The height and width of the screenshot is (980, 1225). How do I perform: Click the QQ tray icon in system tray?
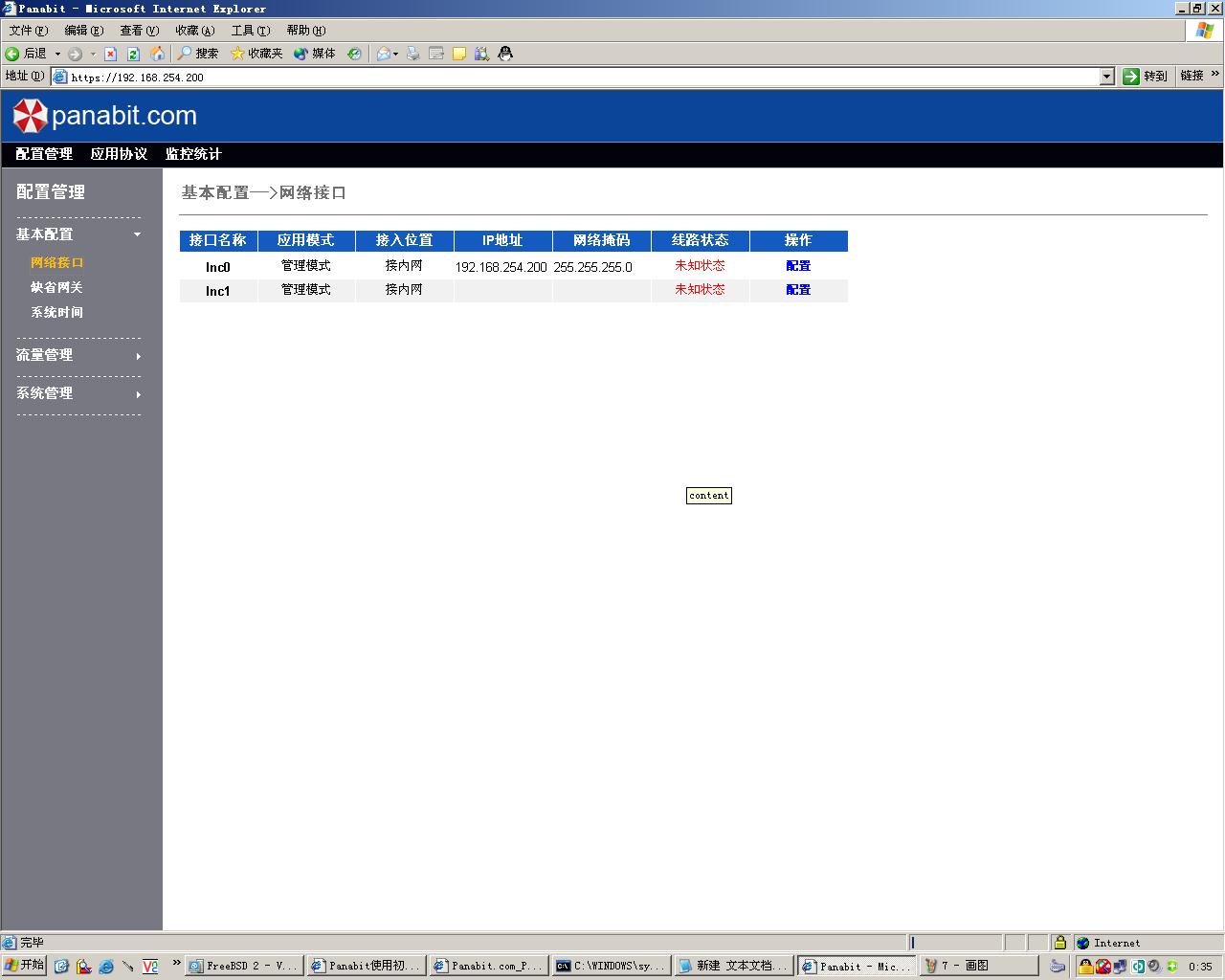[1085, 967]
